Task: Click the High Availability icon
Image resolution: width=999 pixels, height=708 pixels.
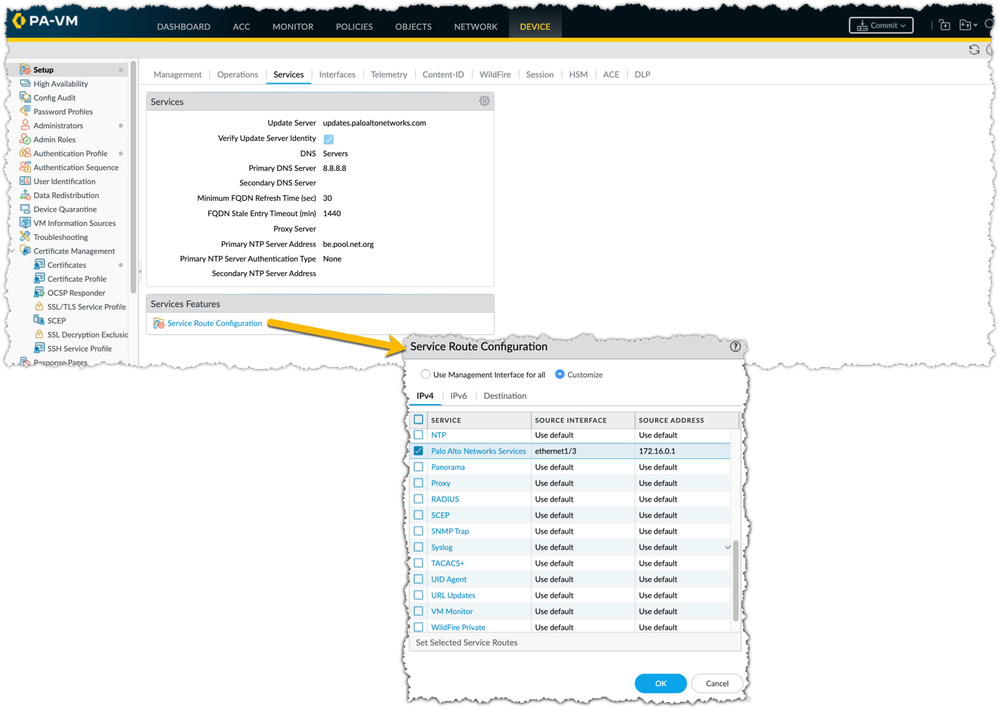Action: 25,83
